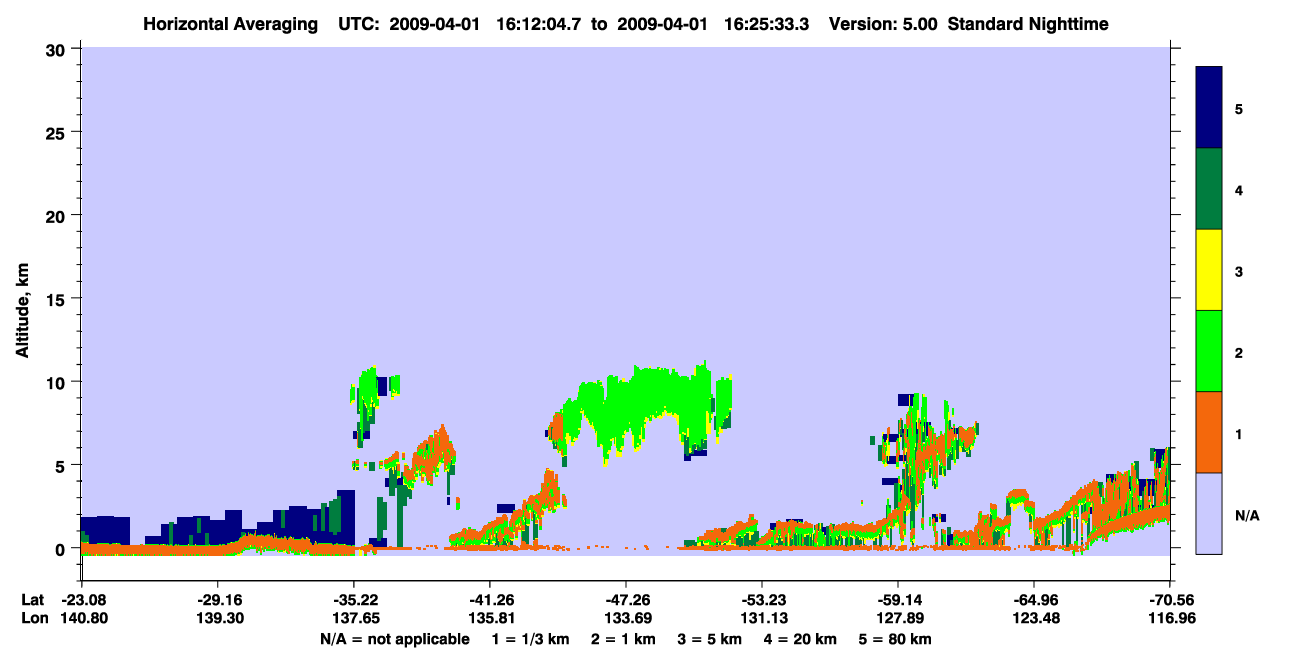Click the 10 km altitude tick label
The width and height of the screenshot is (1300, 667).
57,382
